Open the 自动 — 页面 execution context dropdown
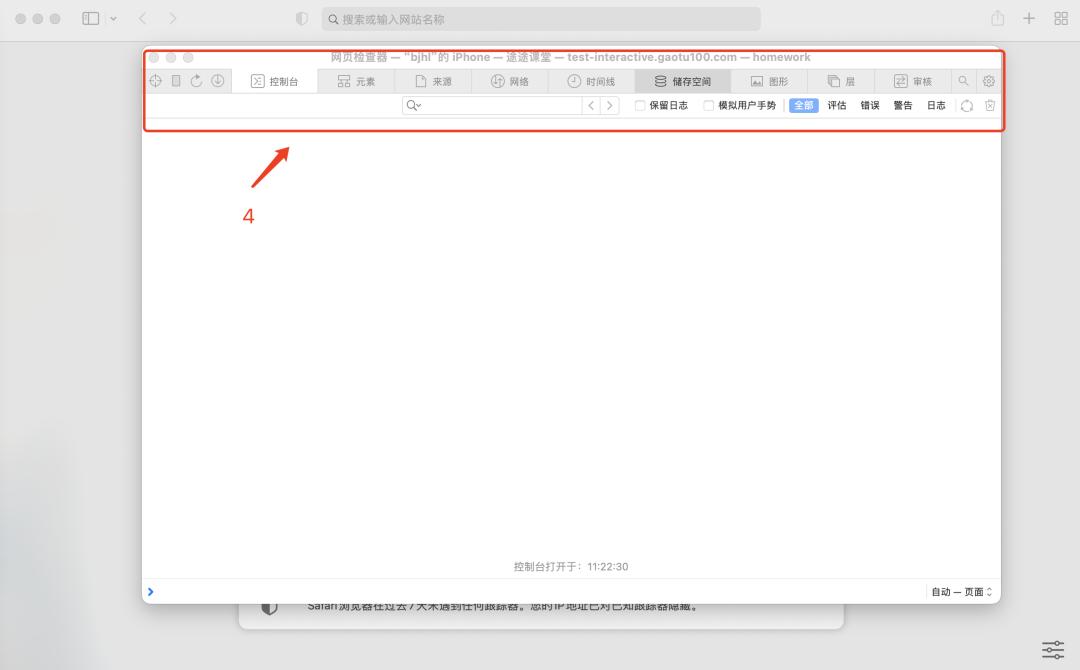Image resolution: width=1080 pixels, height=670 pixels. (x=957, y=591)
